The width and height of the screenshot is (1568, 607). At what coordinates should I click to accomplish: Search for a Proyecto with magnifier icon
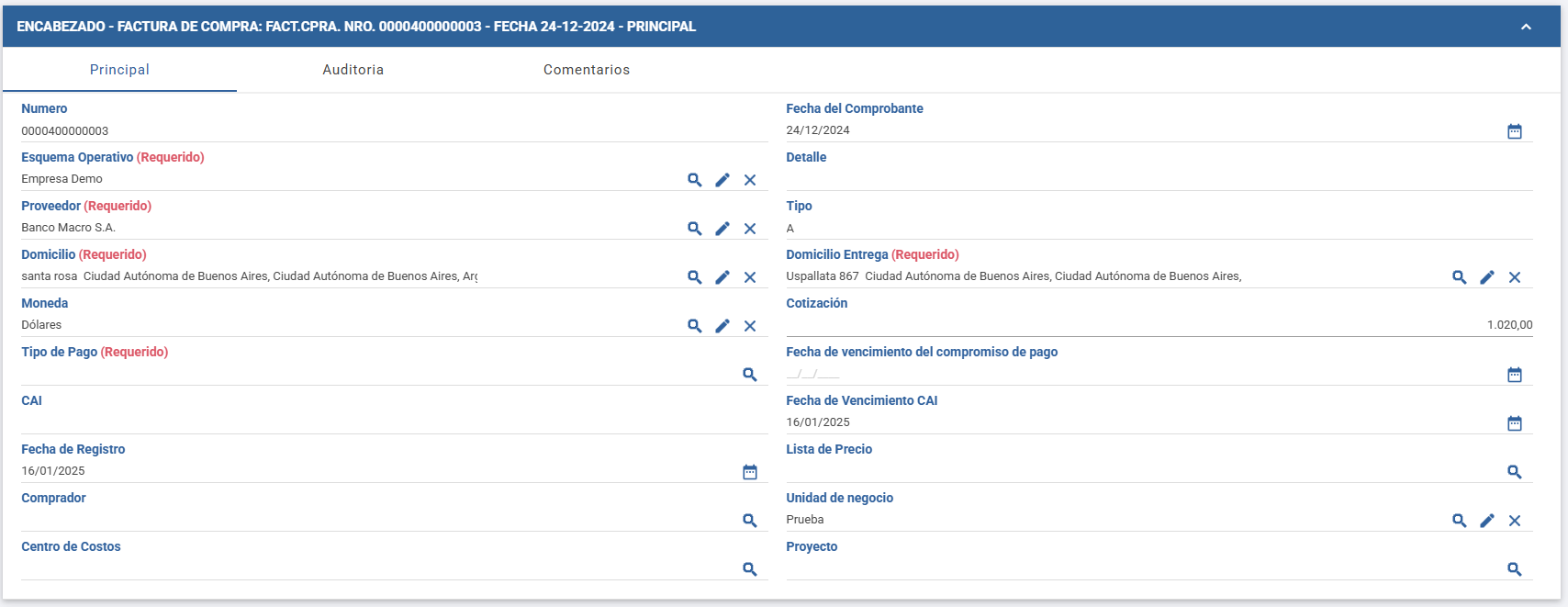tap(1515, 569)
